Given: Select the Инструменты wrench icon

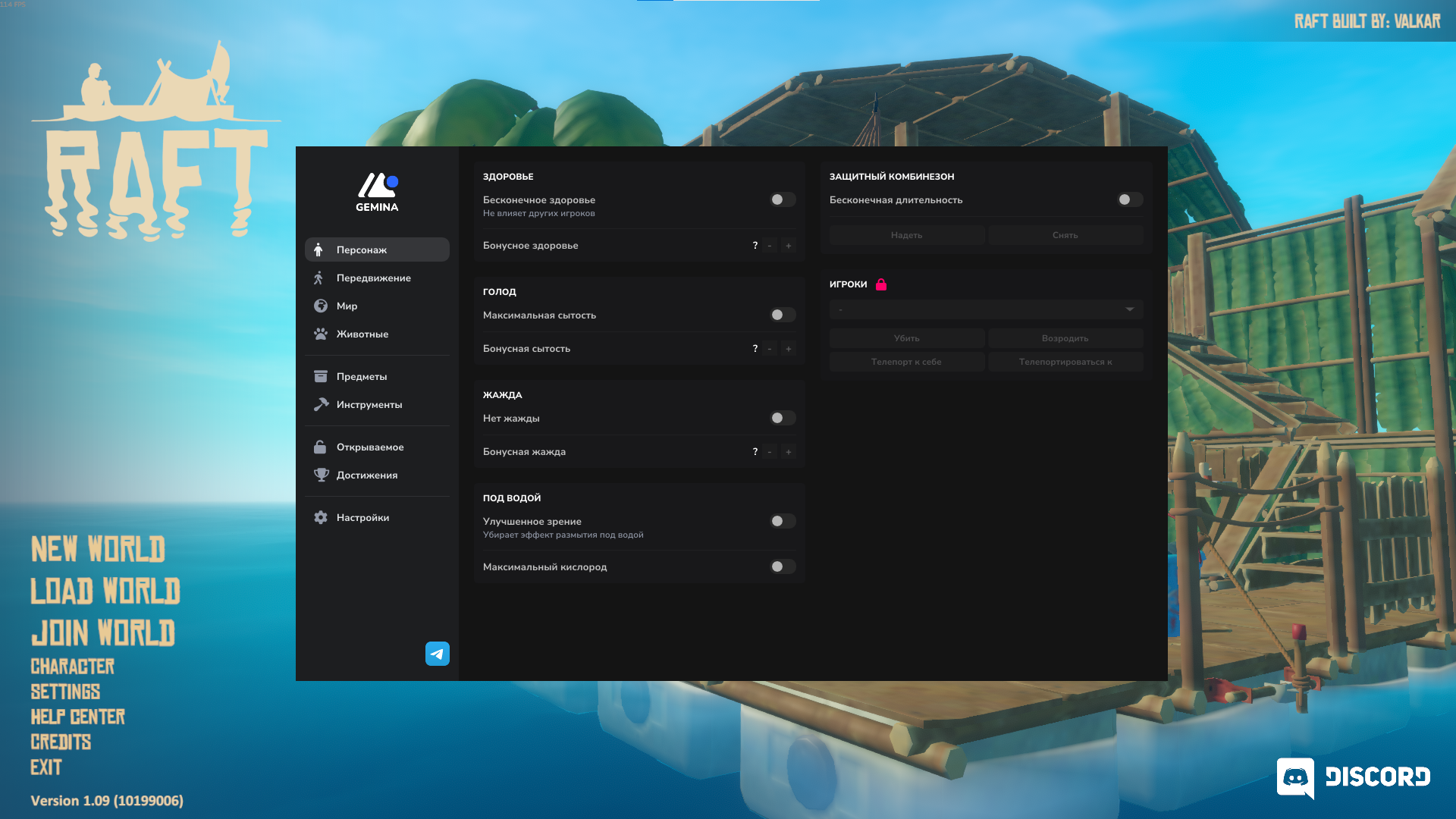Looking at the screenshot, I should (321, 404).
